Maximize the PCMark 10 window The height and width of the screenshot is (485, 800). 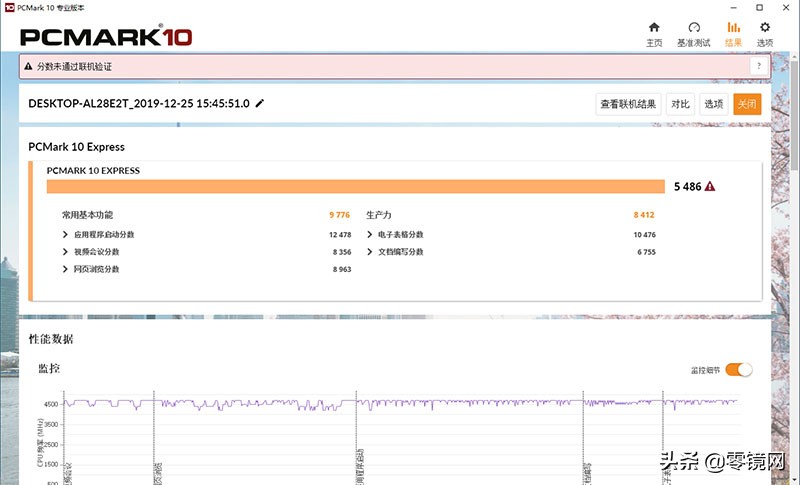coord(759,8)
